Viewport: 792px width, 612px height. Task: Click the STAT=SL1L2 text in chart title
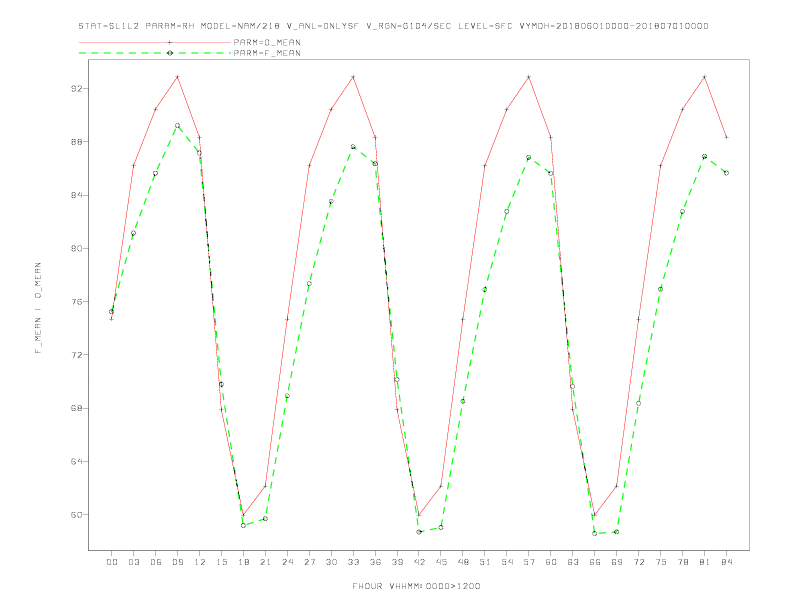[x=109, y=26]
